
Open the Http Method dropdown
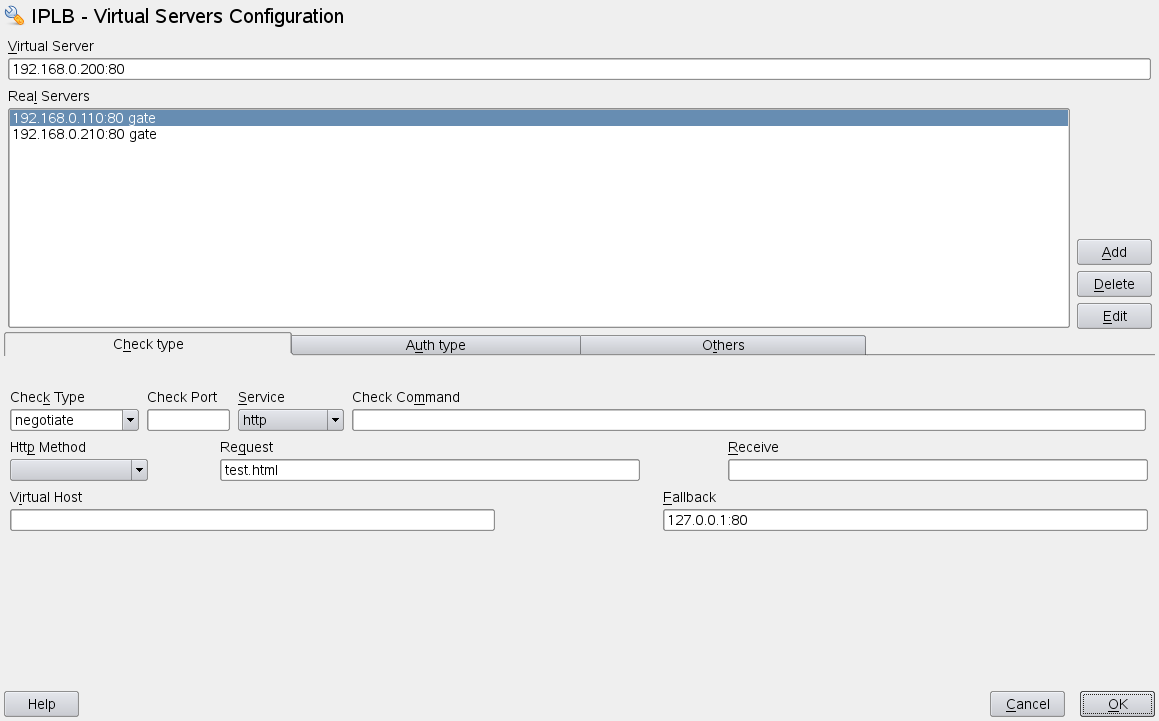[79, 470]
